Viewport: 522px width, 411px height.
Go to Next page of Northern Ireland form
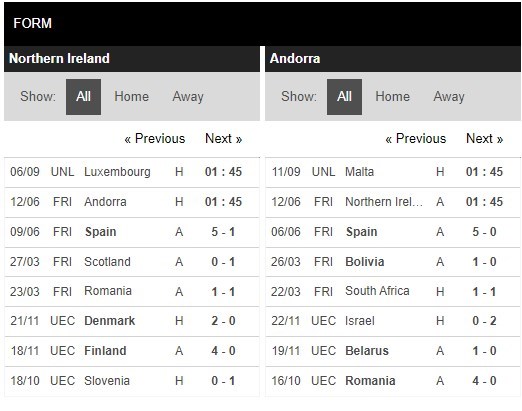[223, 138]
